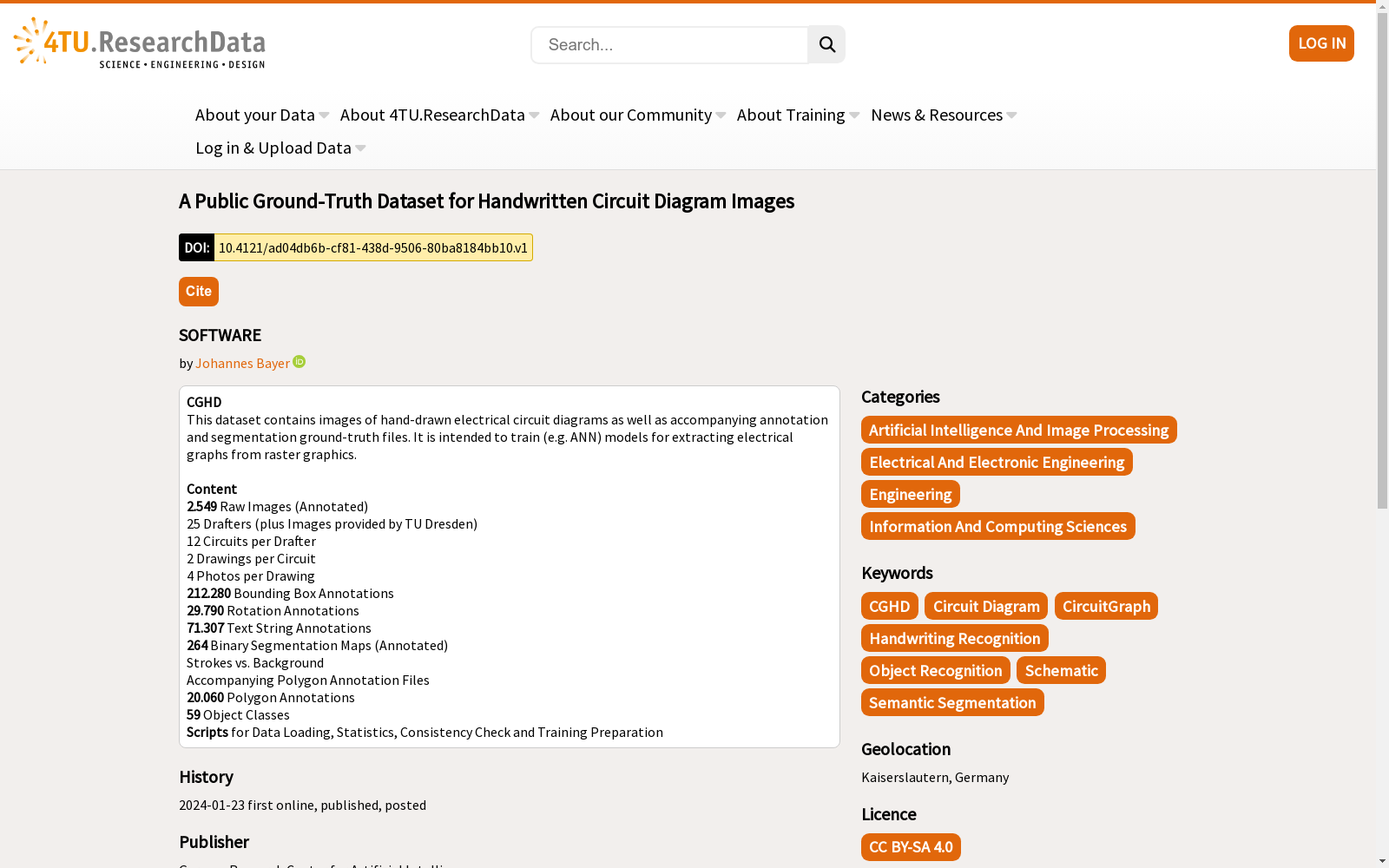Click the page vertical scrollbar thumb
Screen dimensions: 1389x868
point(1382,260)
